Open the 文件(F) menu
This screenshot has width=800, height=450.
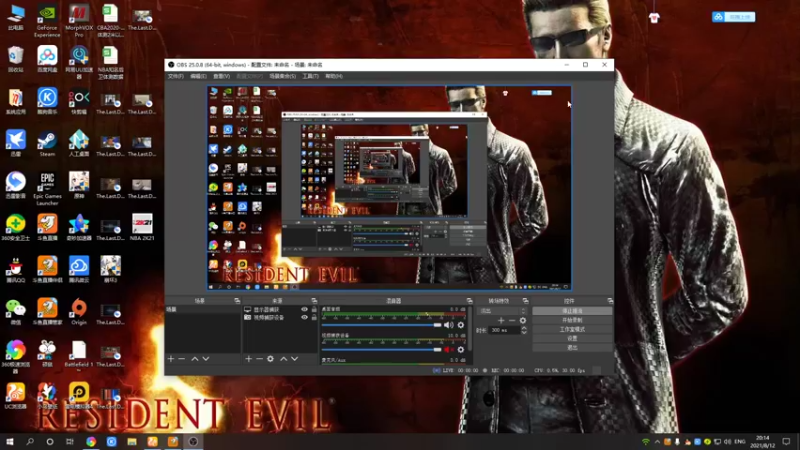pos(176,76)
